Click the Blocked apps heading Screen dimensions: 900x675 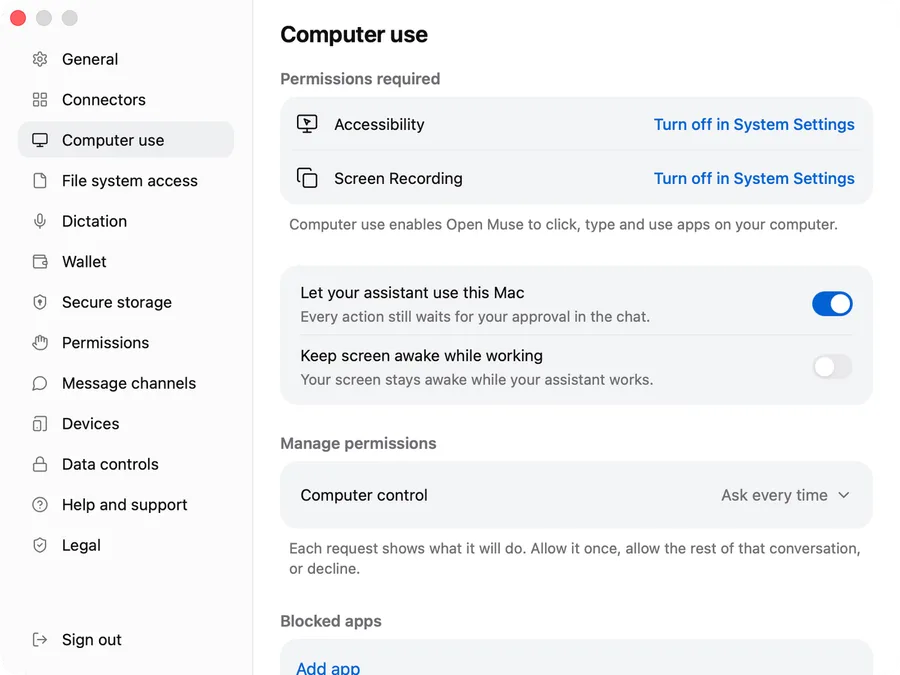(331, 621)
